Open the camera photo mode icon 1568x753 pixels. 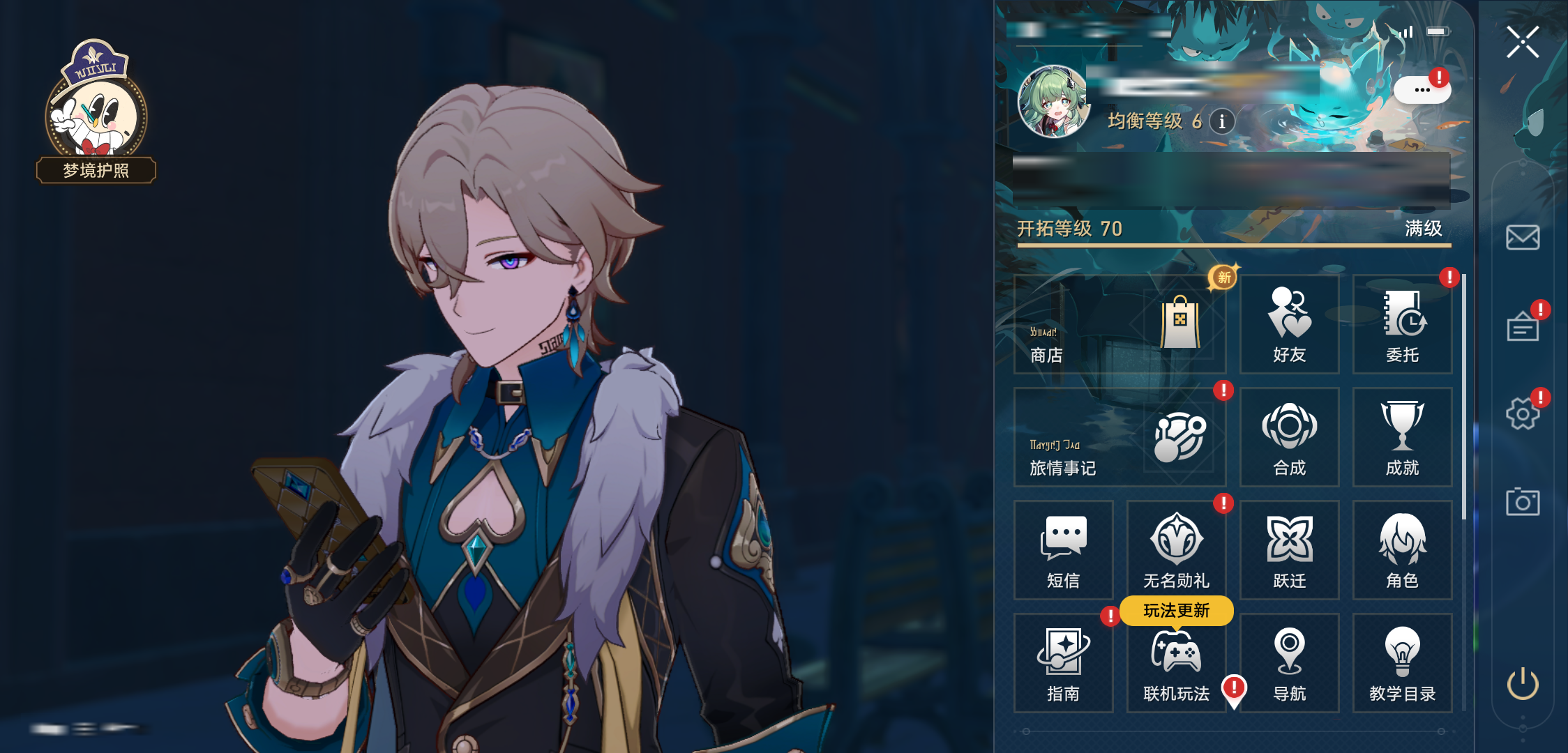pyautogui.click(x=1523, y=501)
